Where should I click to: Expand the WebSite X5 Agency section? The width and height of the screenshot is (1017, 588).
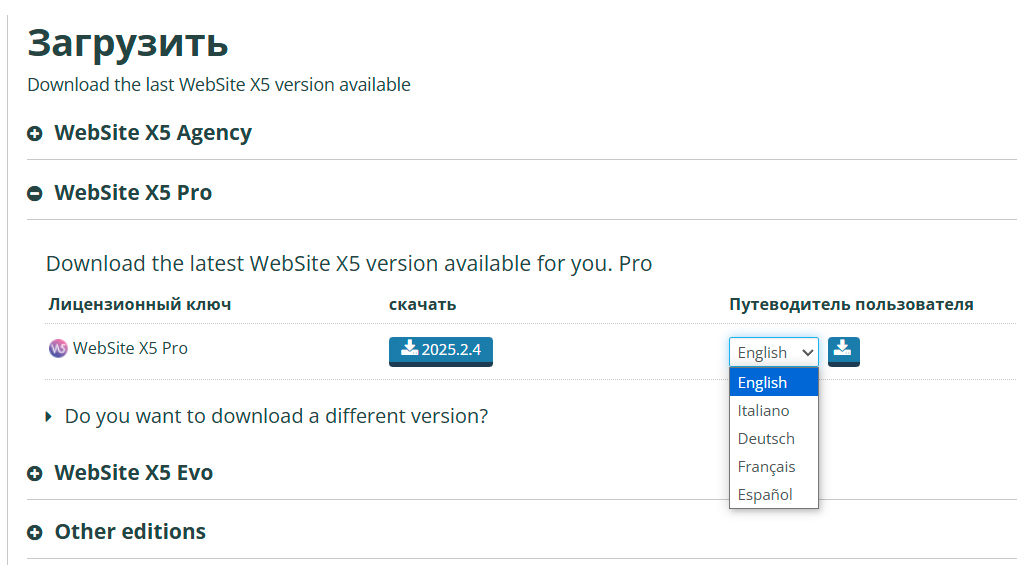(x=153, y=133)
